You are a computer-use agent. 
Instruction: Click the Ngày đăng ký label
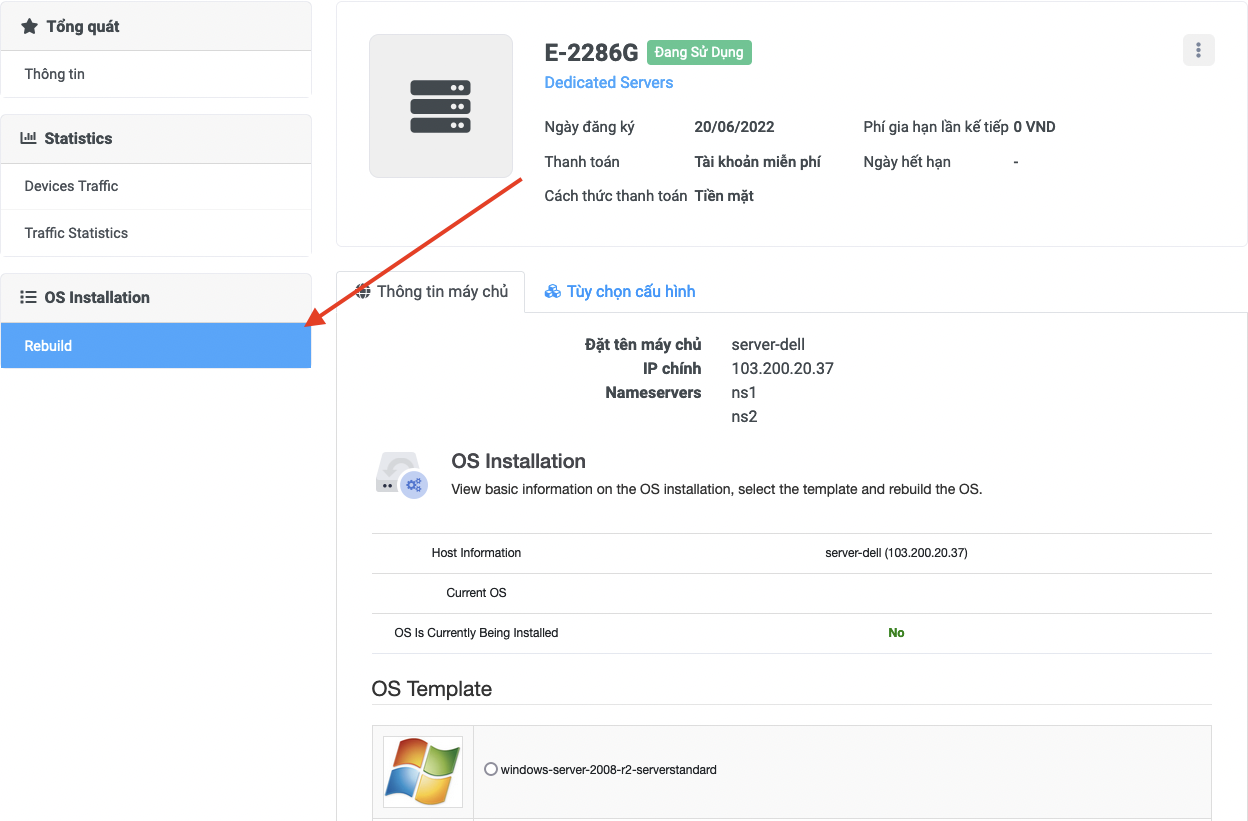pos(589,127)
